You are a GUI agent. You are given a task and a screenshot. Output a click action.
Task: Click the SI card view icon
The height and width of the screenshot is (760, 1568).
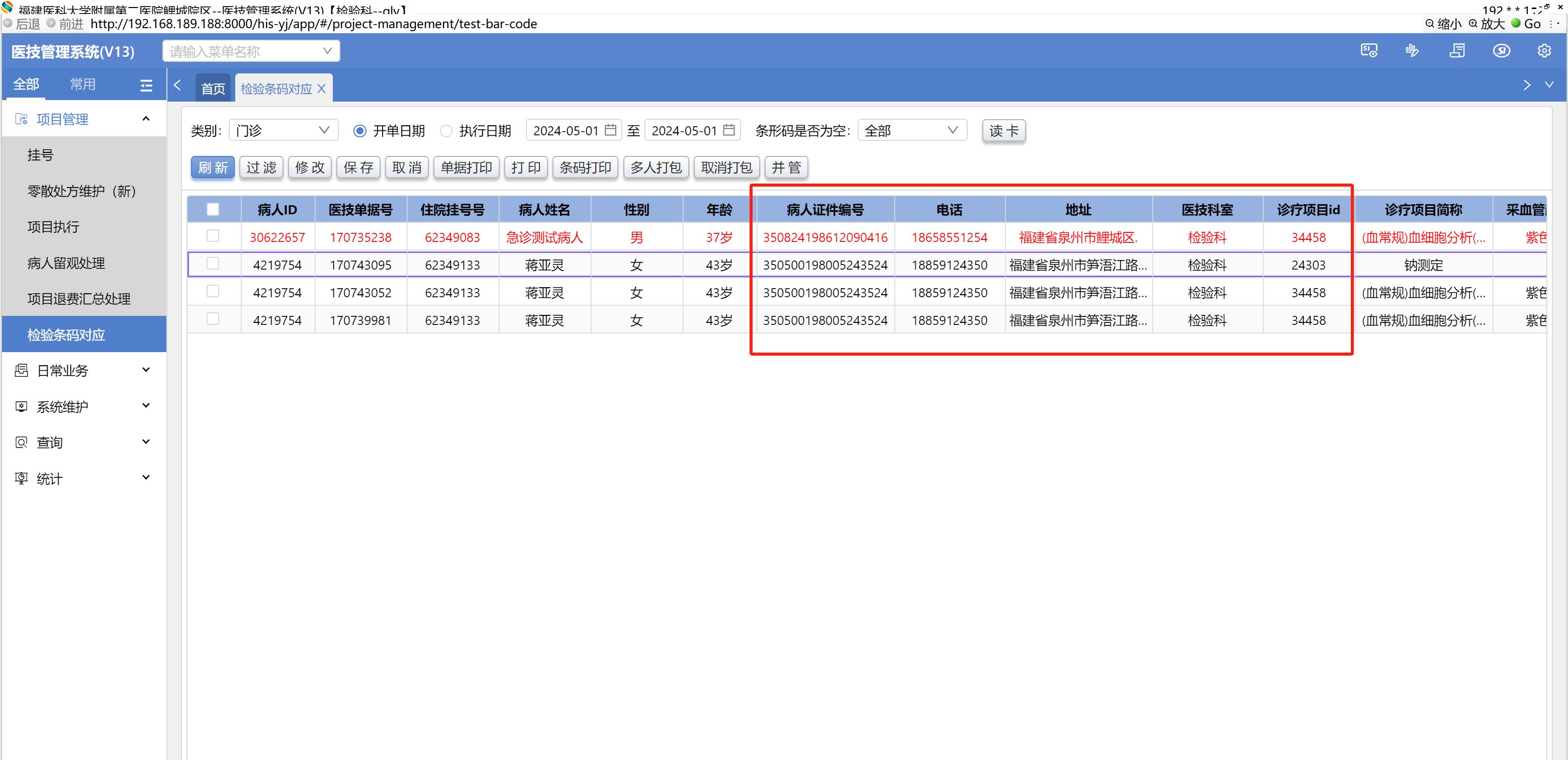tap(1368, 50)
